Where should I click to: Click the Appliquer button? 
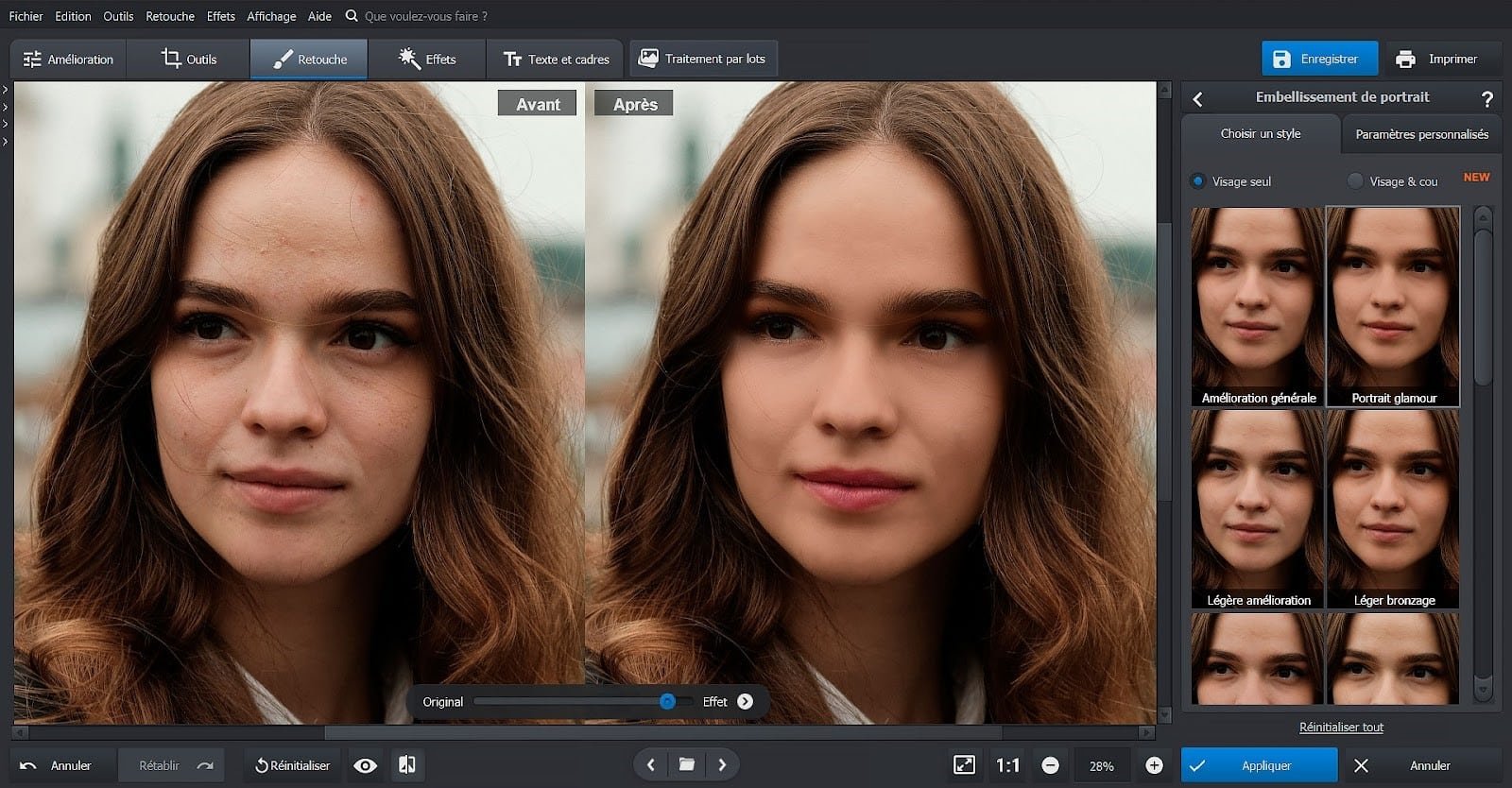click(x=1259, y=765)
